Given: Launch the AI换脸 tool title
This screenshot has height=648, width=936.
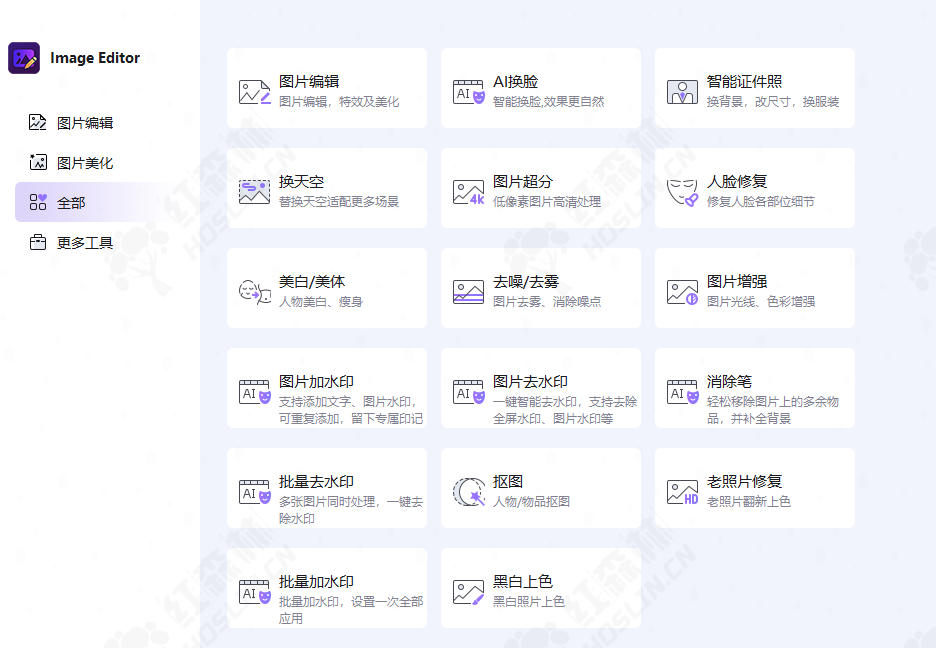Looking at the screenshot, I should pyautogui.click(x=515, y=81).
